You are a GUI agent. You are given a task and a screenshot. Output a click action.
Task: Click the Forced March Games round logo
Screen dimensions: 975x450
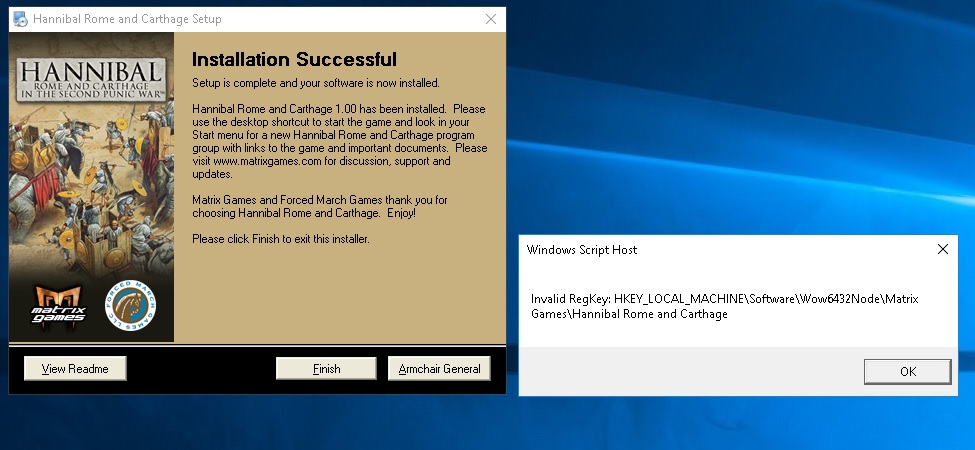tap(130, 305)
